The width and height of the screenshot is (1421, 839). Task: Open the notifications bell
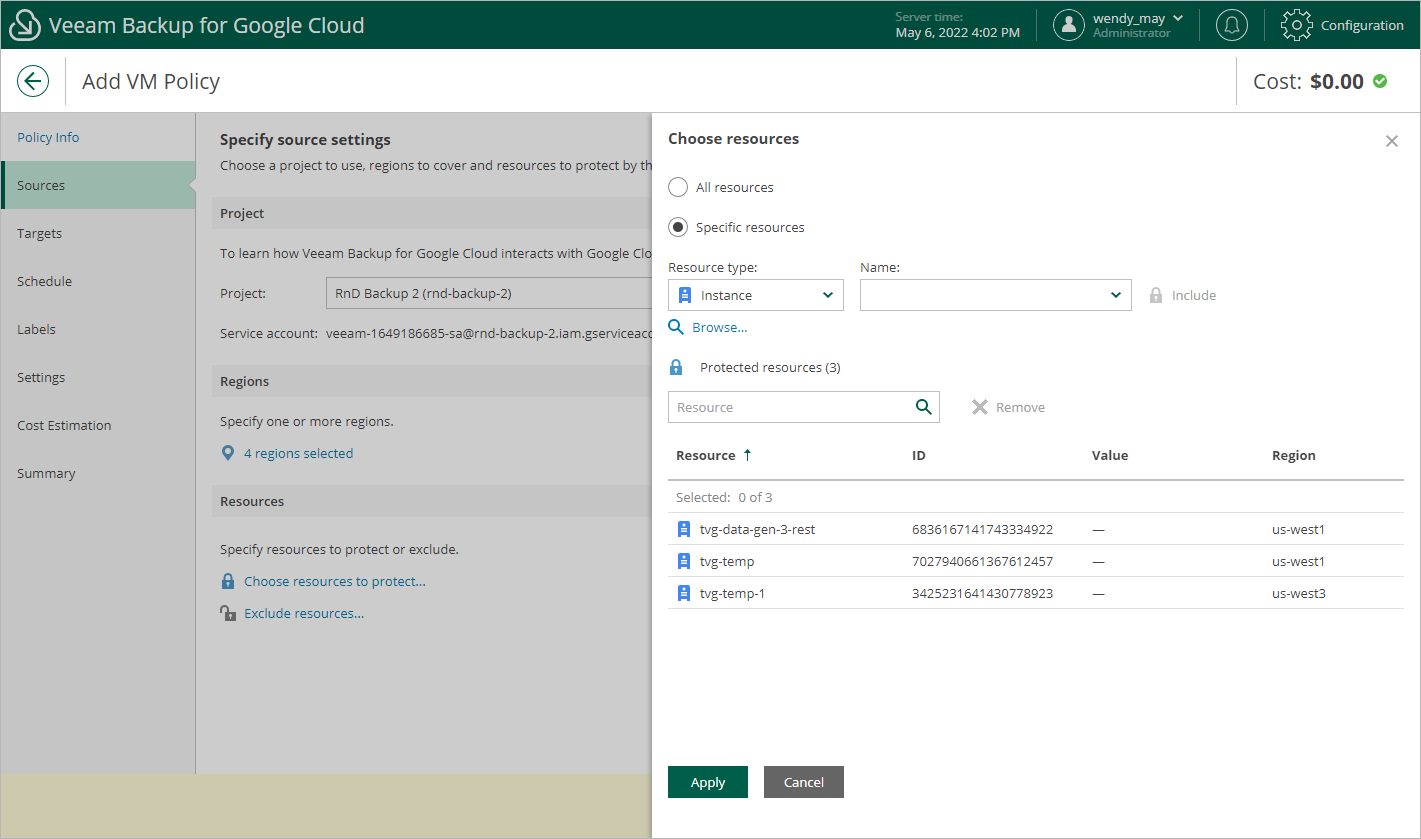tap(1232, 25)
